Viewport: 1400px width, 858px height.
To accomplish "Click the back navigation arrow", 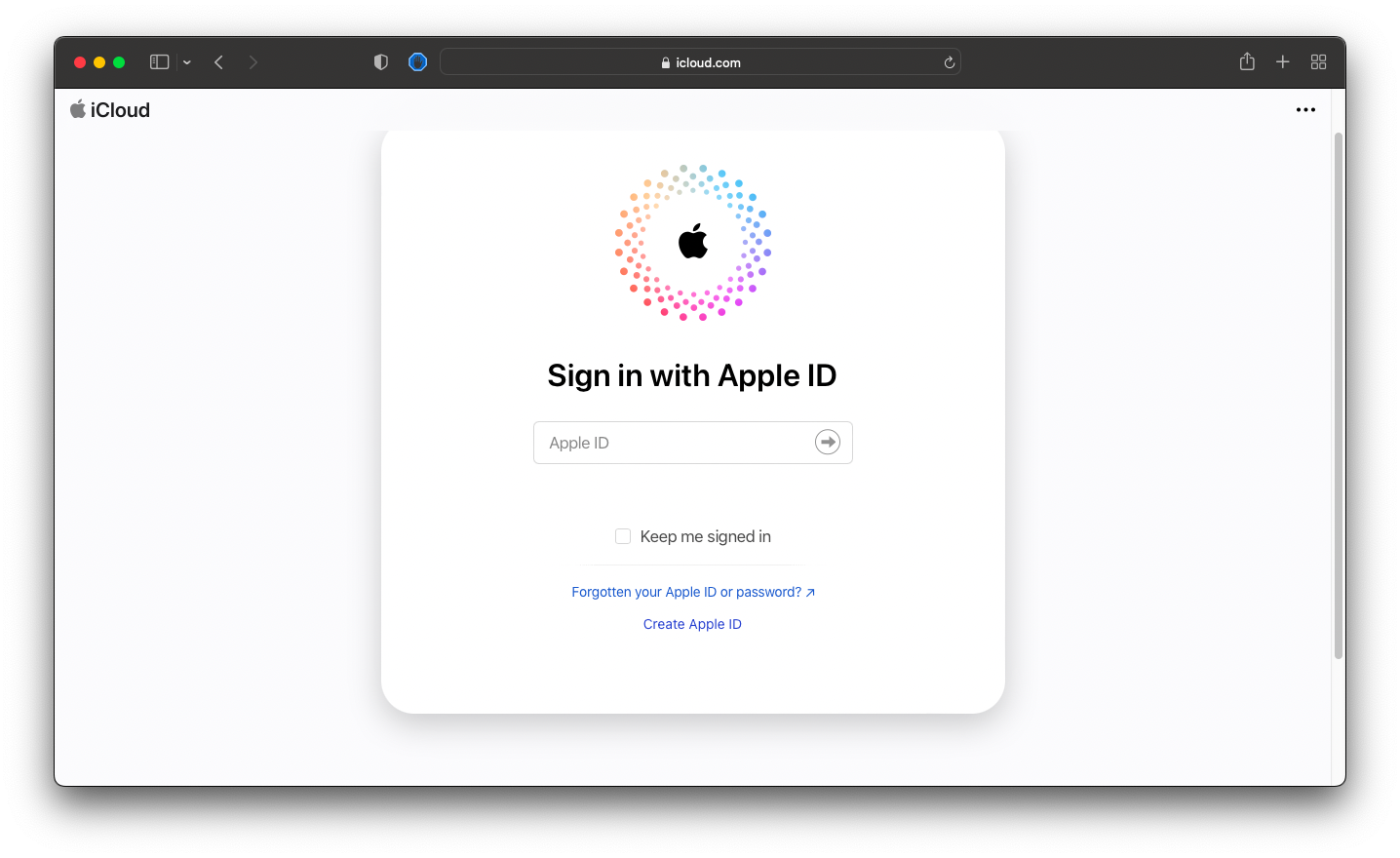I will point(218,61).
